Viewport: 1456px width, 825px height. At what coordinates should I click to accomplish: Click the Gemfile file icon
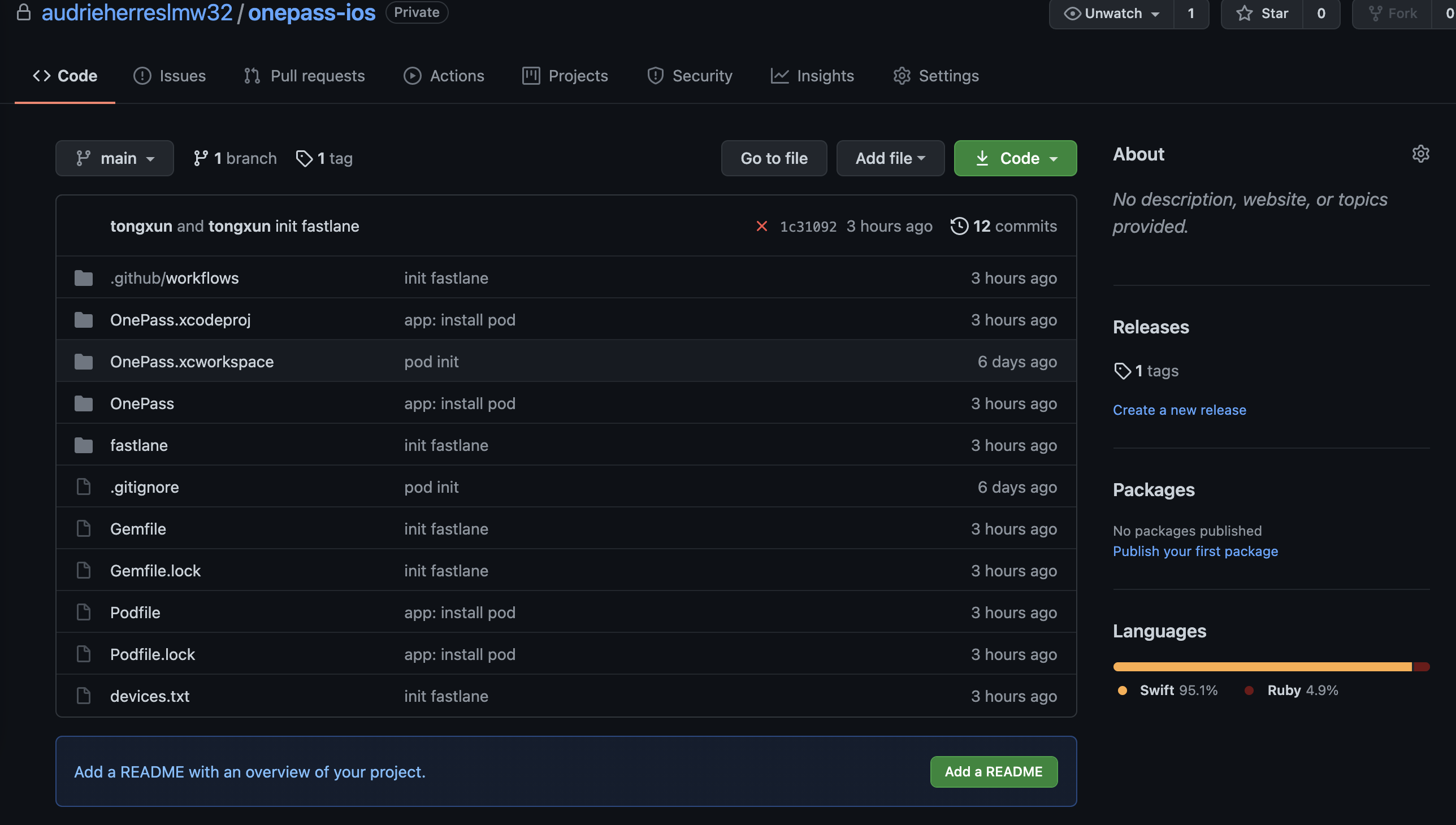[x=84, y=529]
